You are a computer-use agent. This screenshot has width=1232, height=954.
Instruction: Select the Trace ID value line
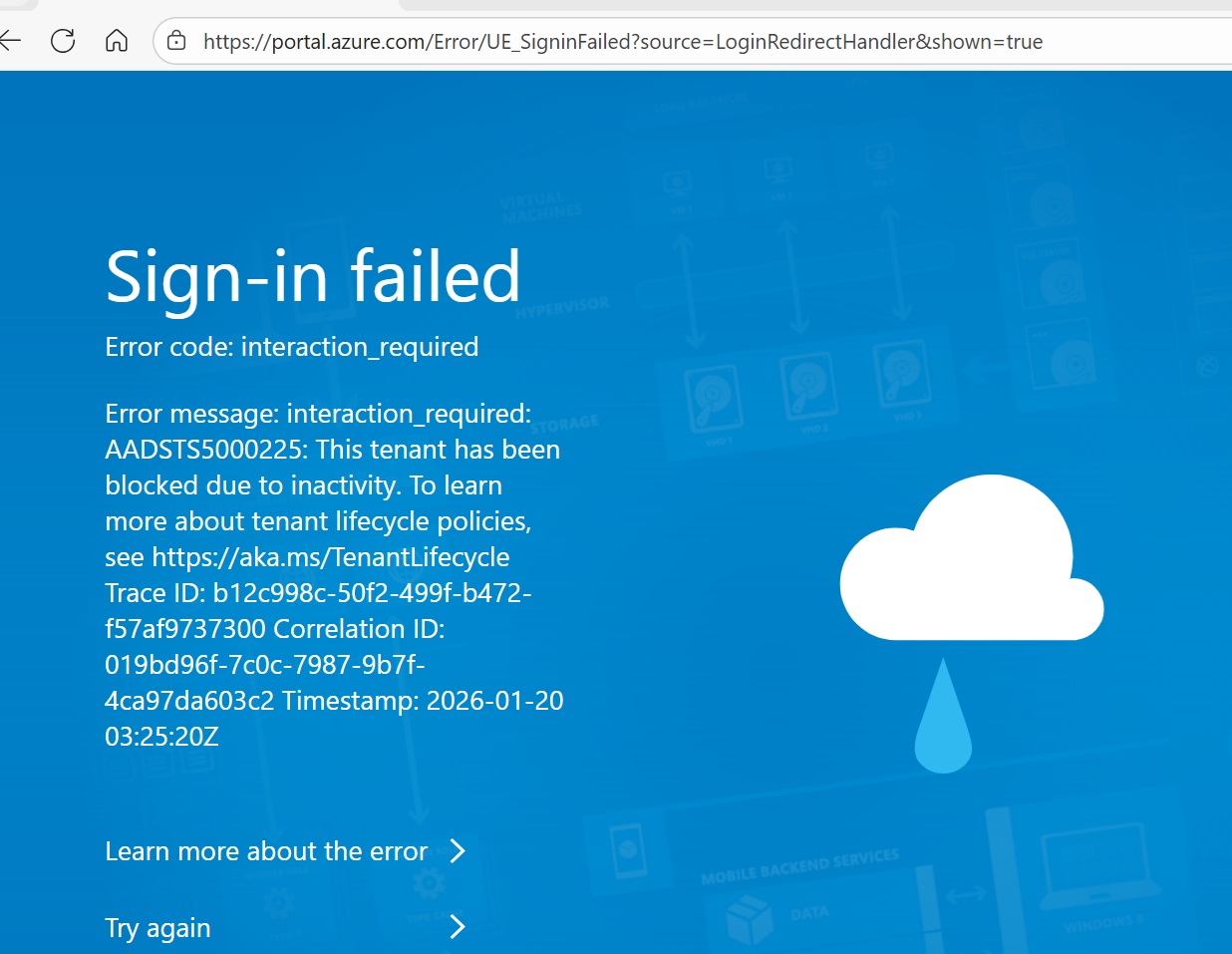point(318,593)
